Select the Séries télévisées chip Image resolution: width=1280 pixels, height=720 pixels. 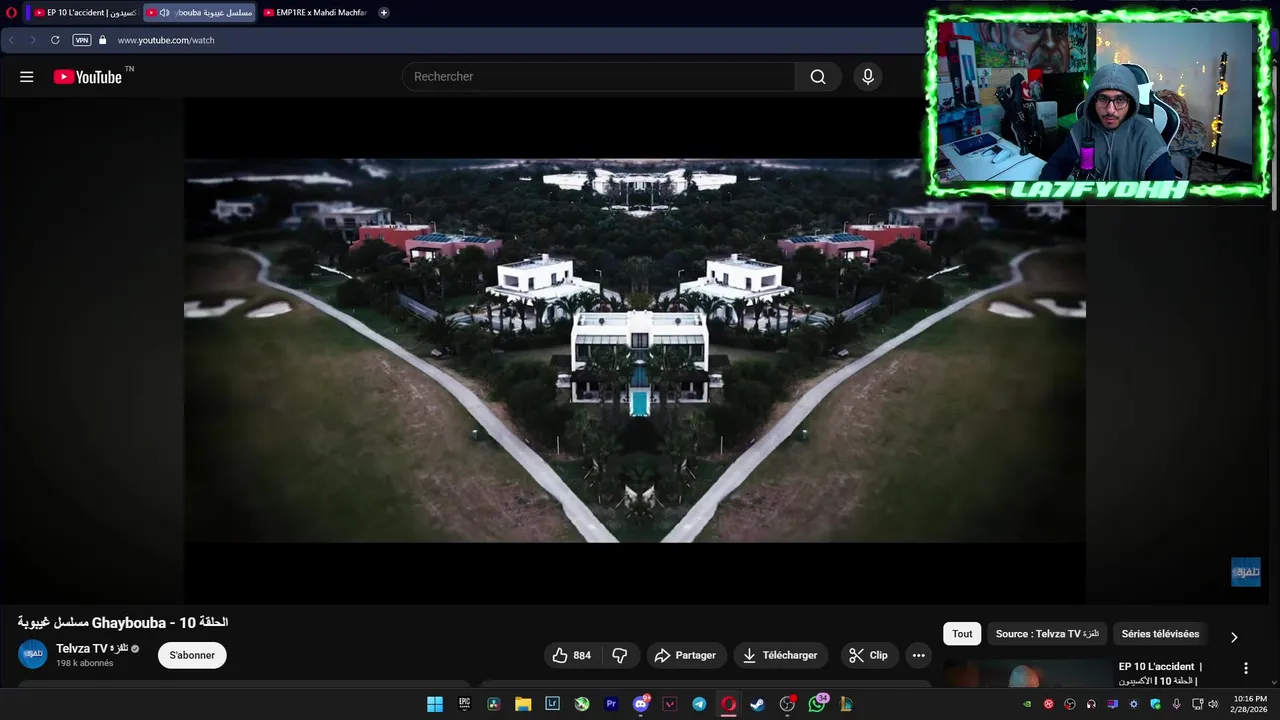click(x=1160, y=634)
